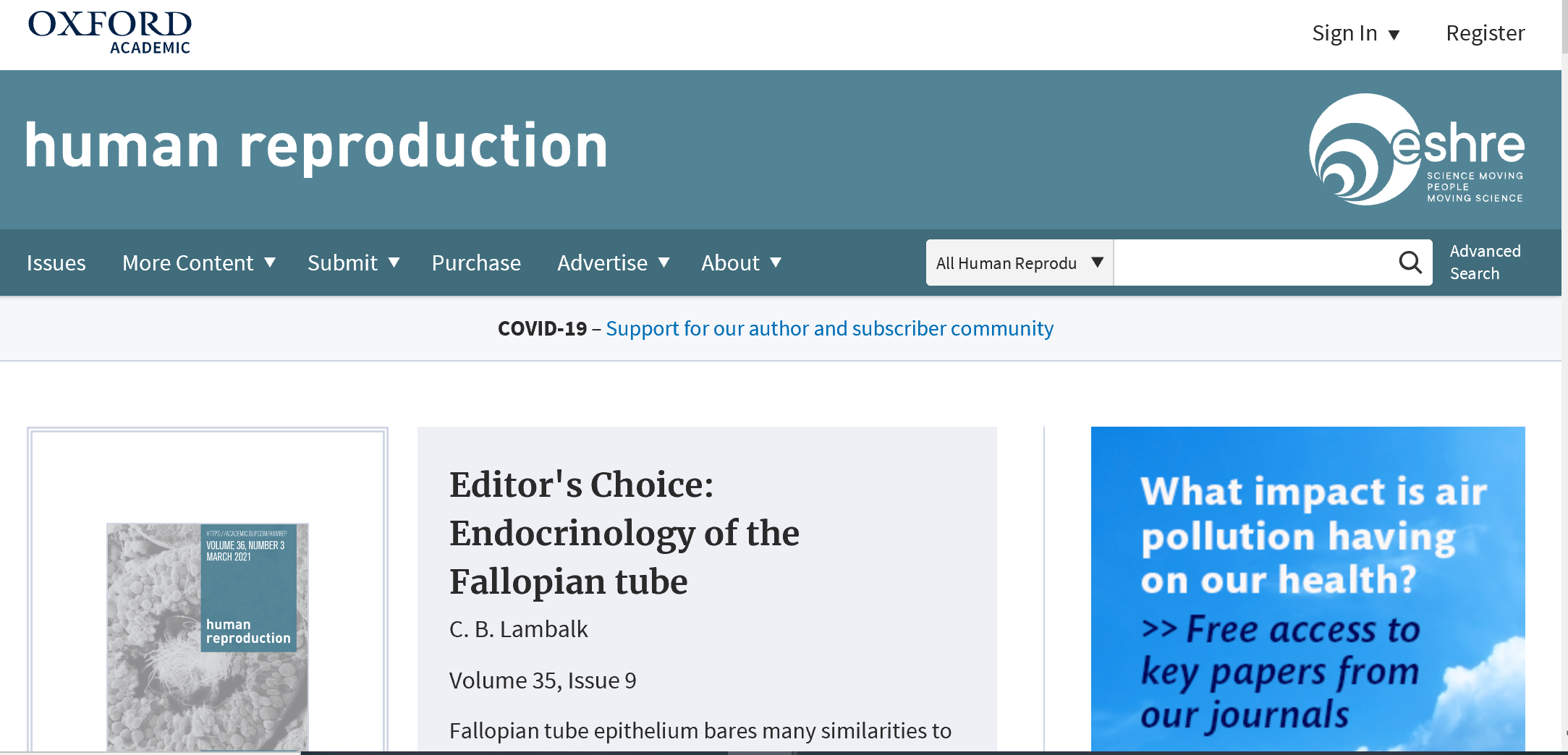Click the Human Reproduction journal title banner
The width and height of the screenshot is (1568, 755).
pyautogui.click(x=317, y=147)
